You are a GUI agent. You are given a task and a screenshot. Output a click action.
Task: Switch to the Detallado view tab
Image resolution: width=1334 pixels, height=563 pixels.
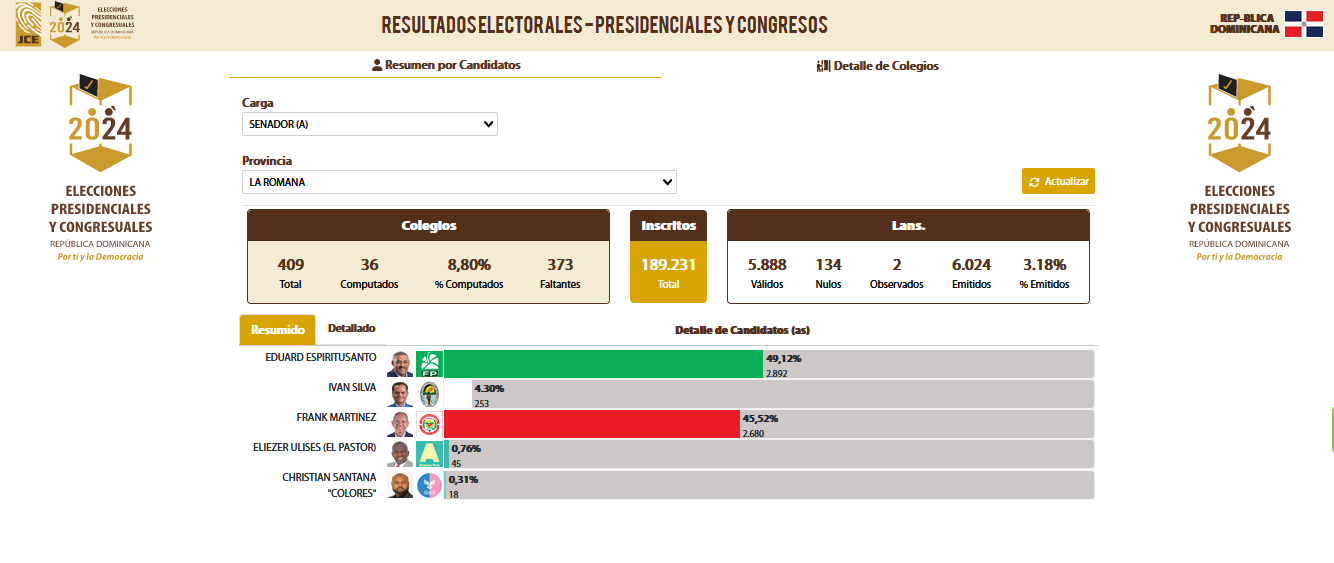pos(351,328)
